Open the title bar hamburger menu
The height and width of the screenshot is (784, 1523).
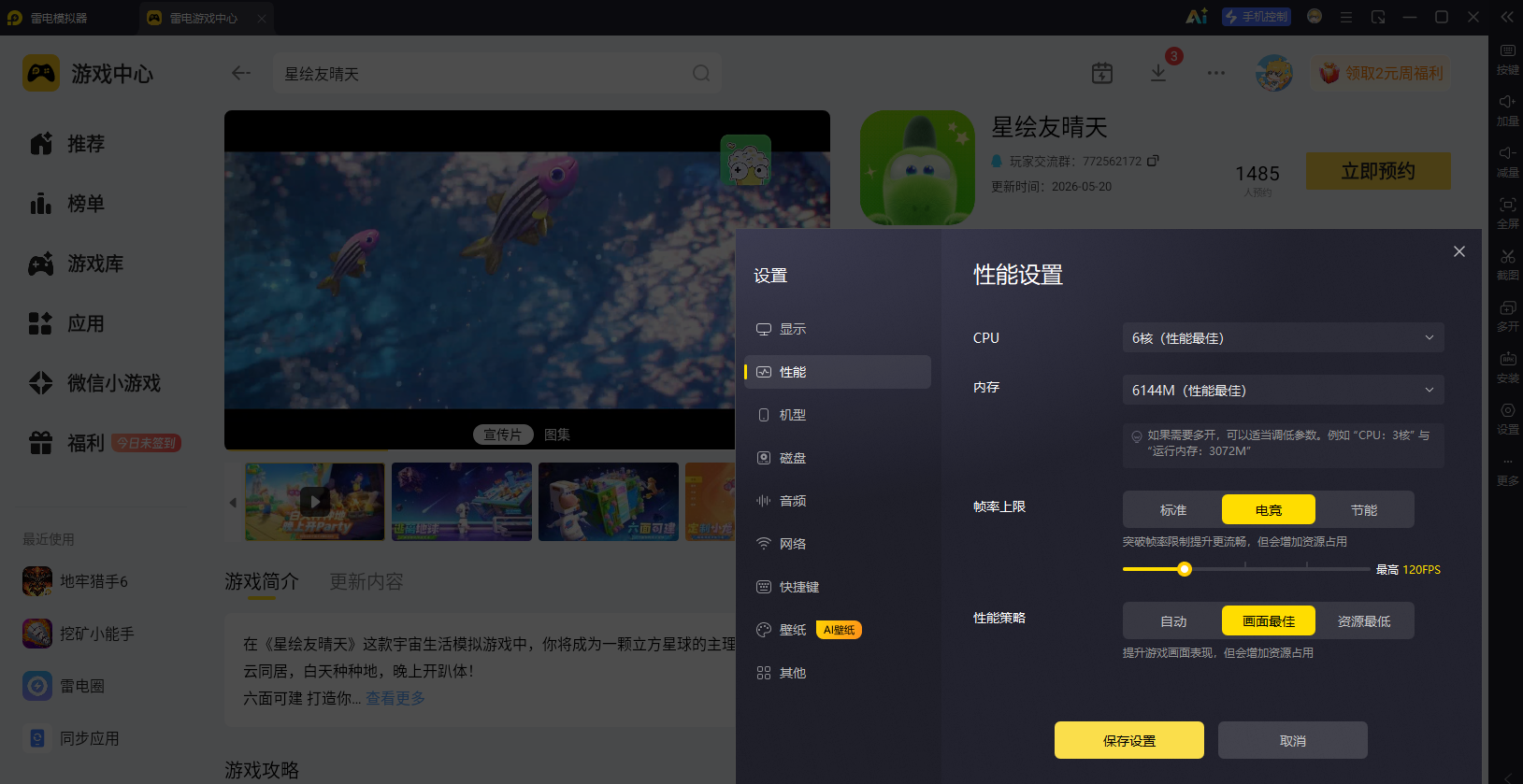(x=1346, y=17)
